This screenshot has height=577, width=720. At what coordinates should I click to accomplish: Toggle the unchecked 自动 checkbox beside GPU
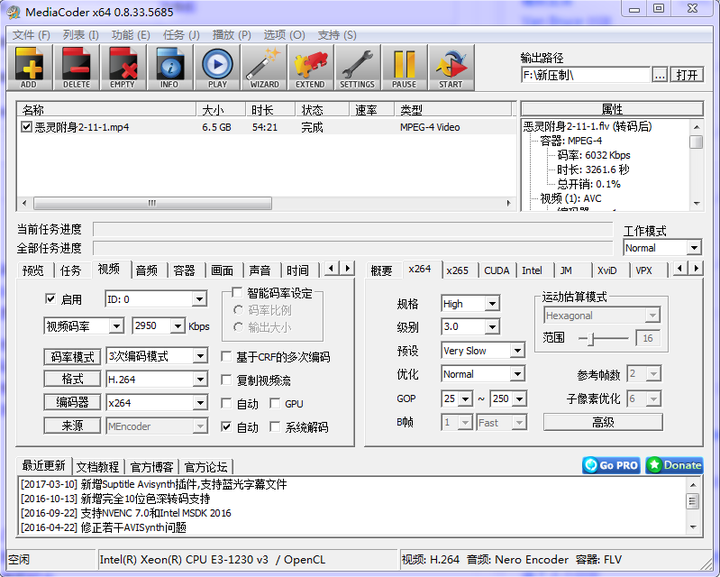click(226, 403)
